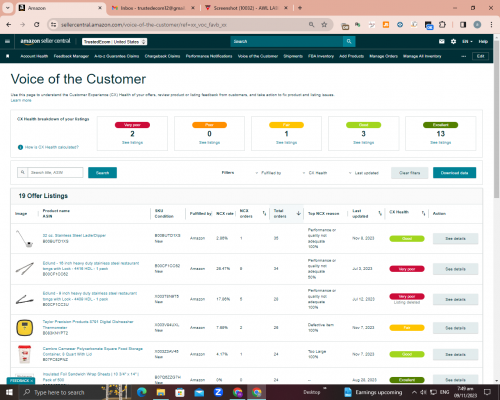Open the tab search chevron in Chrome
The image size is (500, 400).
[7, 8]
